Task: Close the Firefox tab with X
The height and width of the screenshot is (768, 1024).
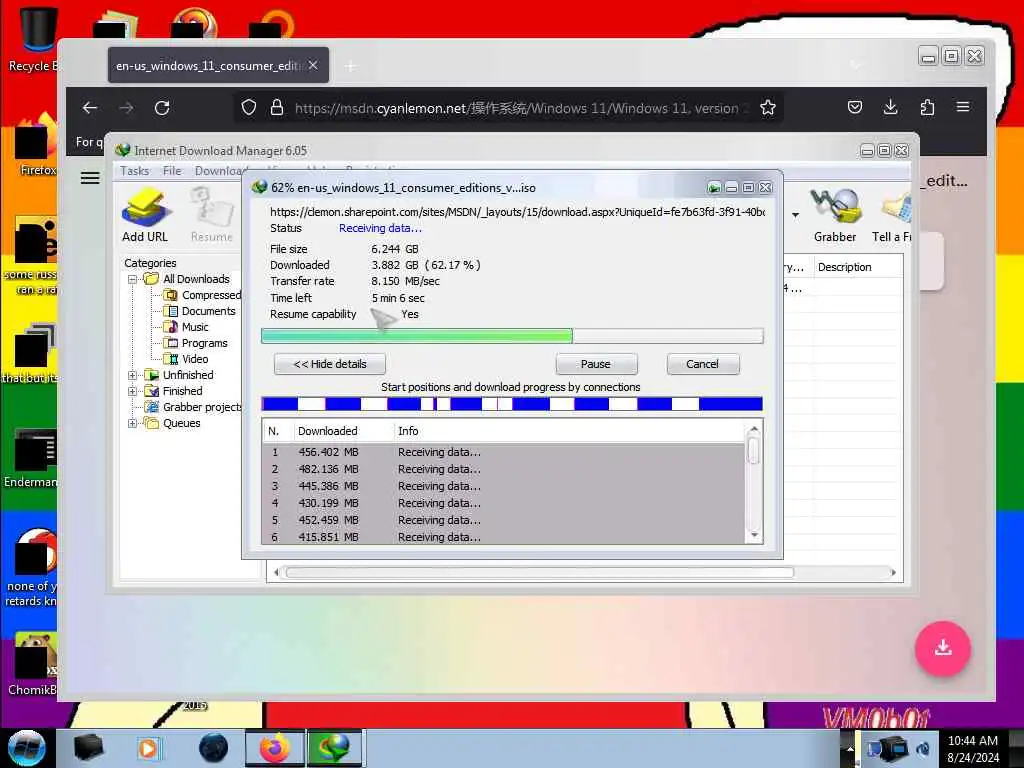Action: click(x=313, y=65)
